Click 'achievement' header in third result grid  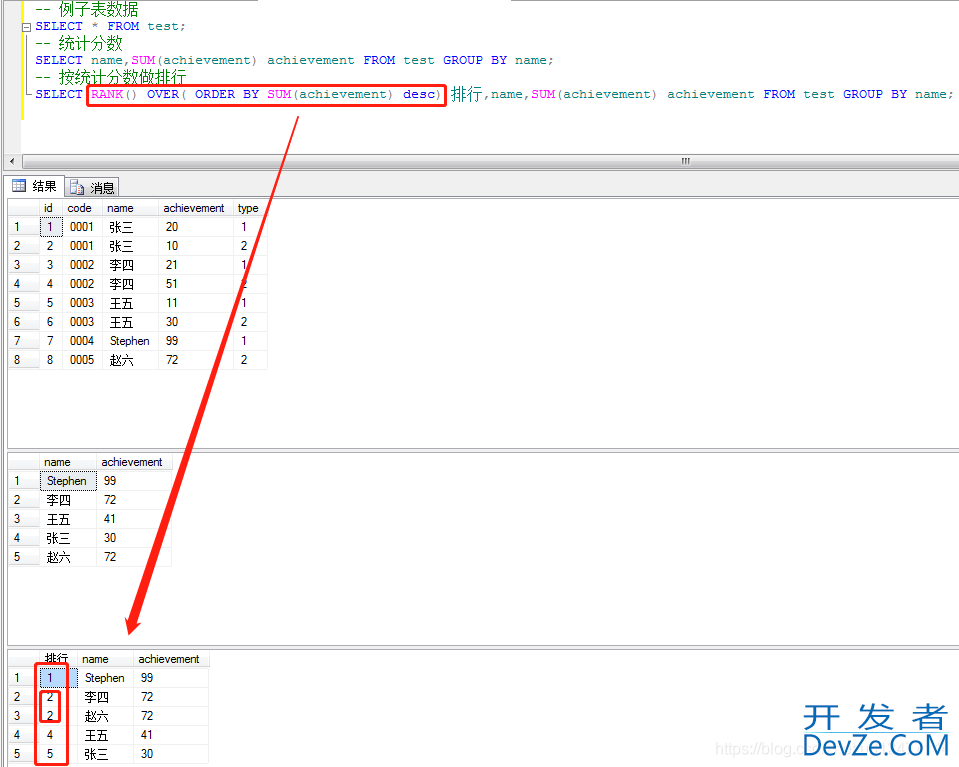(169, 659)
